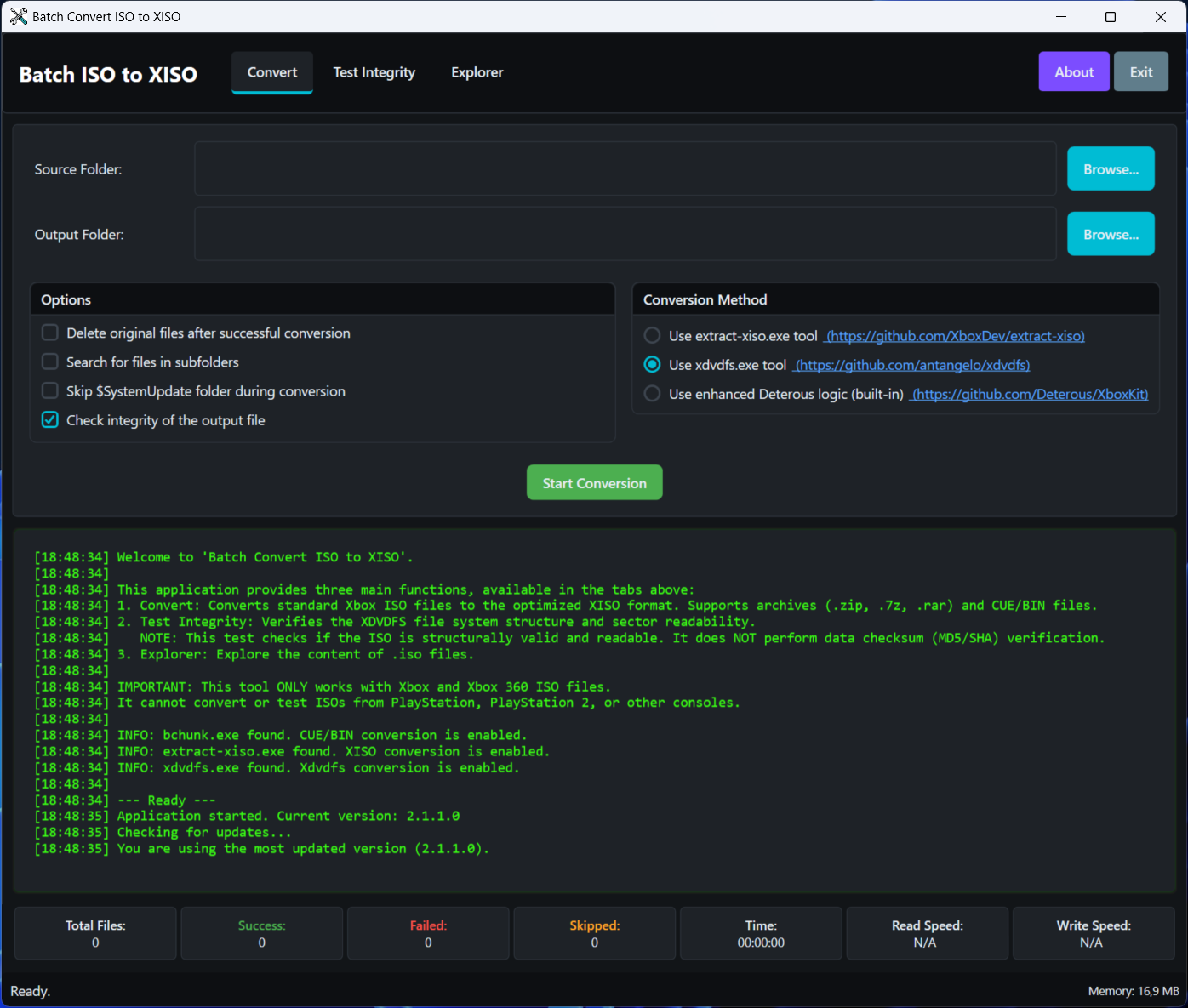1188x1008 pixels.
Task: Browse for the Source Folder
Action: (x=1111, y=168)
